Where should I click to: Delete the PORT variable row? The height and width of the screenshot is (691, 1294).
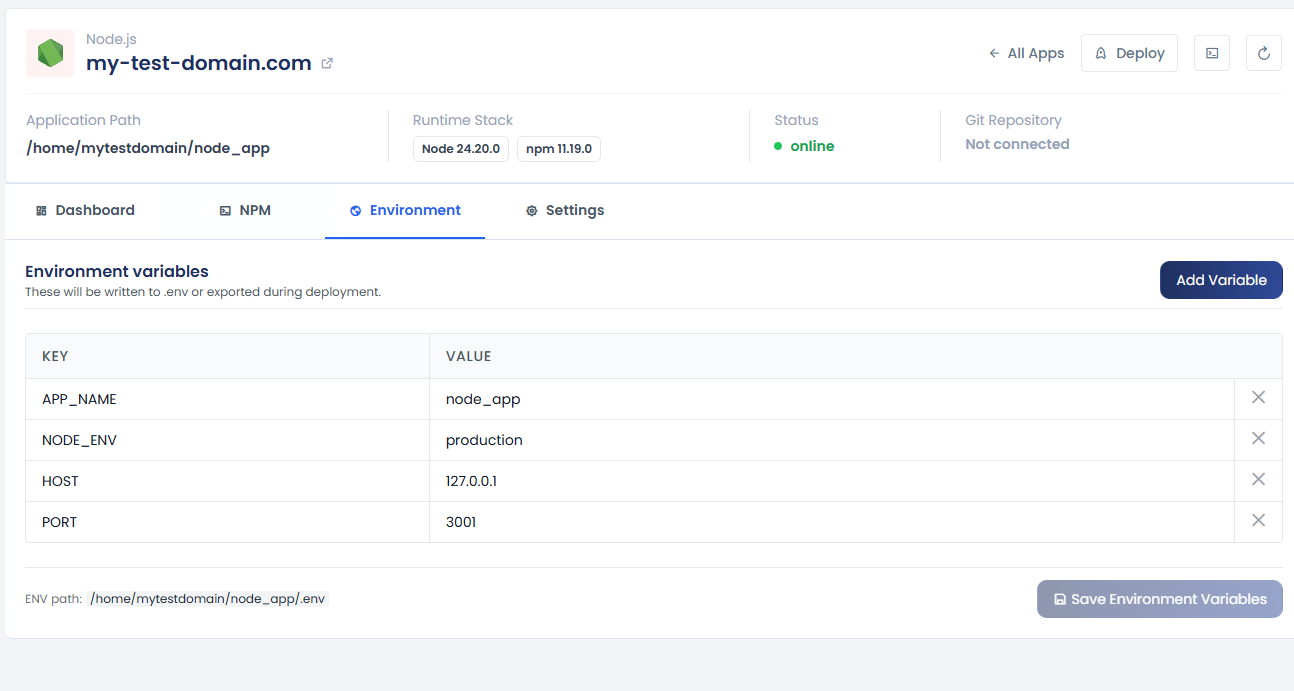coord(1258,521)
